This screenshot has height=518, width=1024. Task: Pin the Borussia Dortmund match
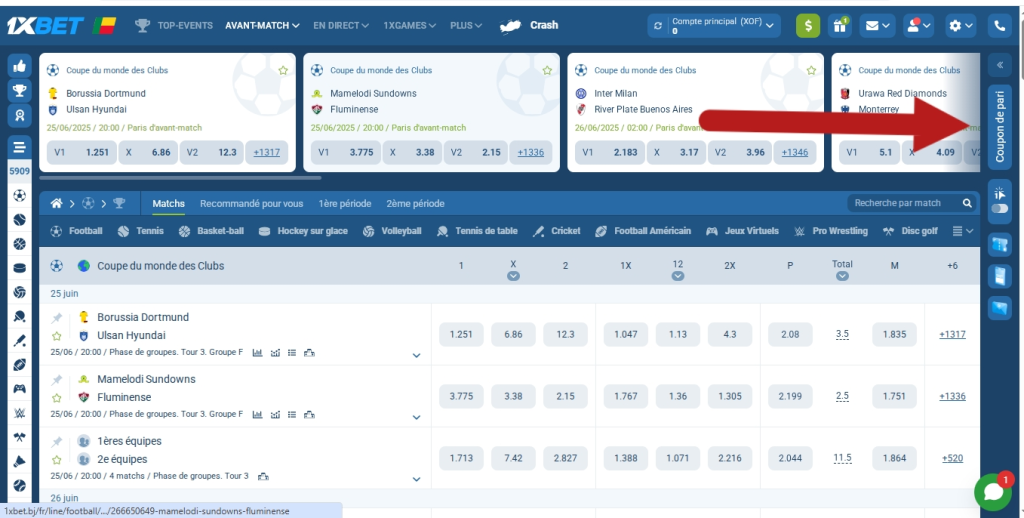(57, 317)
